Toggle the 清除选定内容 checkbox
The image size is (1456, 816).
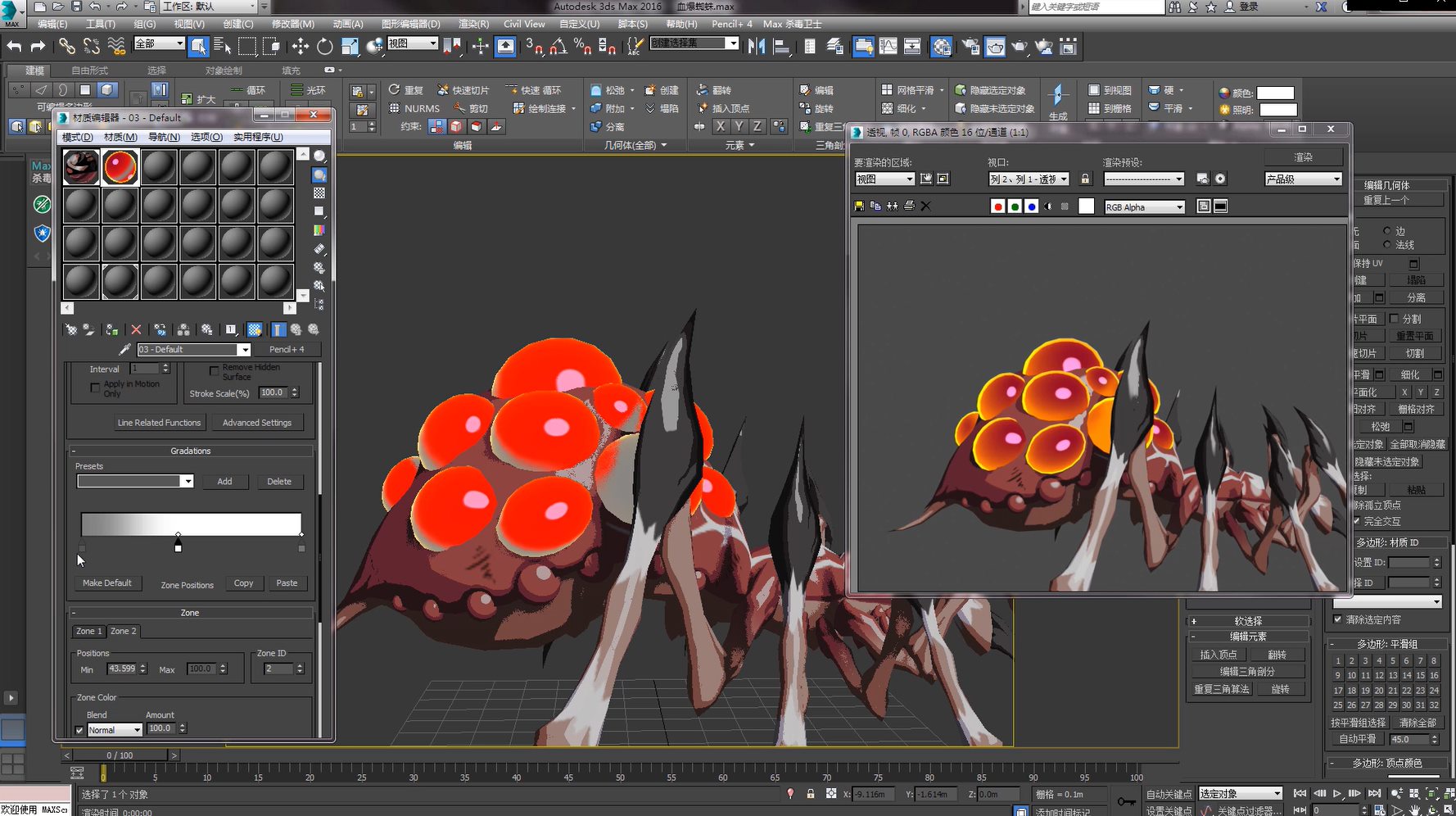(1338, 619)
